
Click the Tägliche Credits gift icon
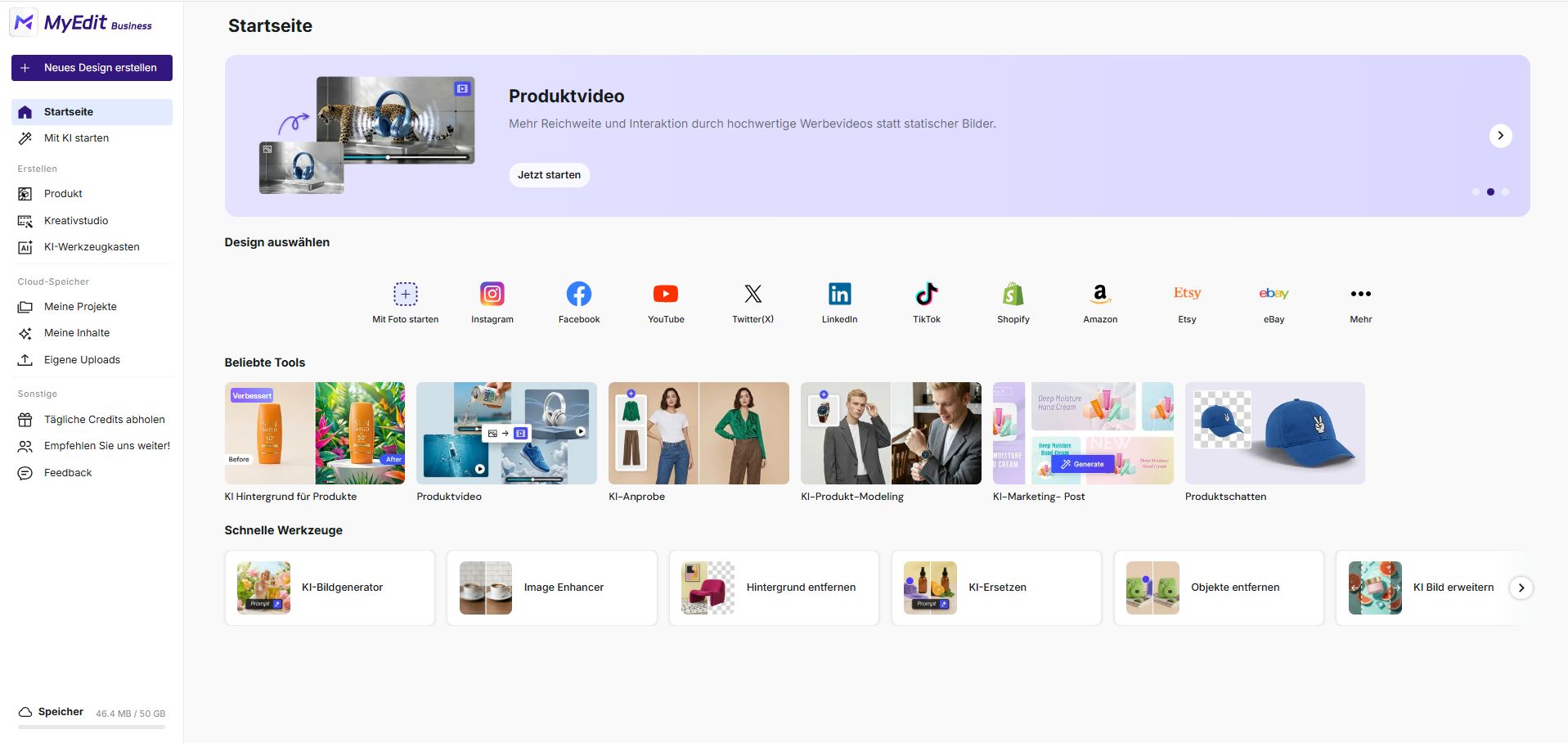pyautogui.click(x=25, y=420)
